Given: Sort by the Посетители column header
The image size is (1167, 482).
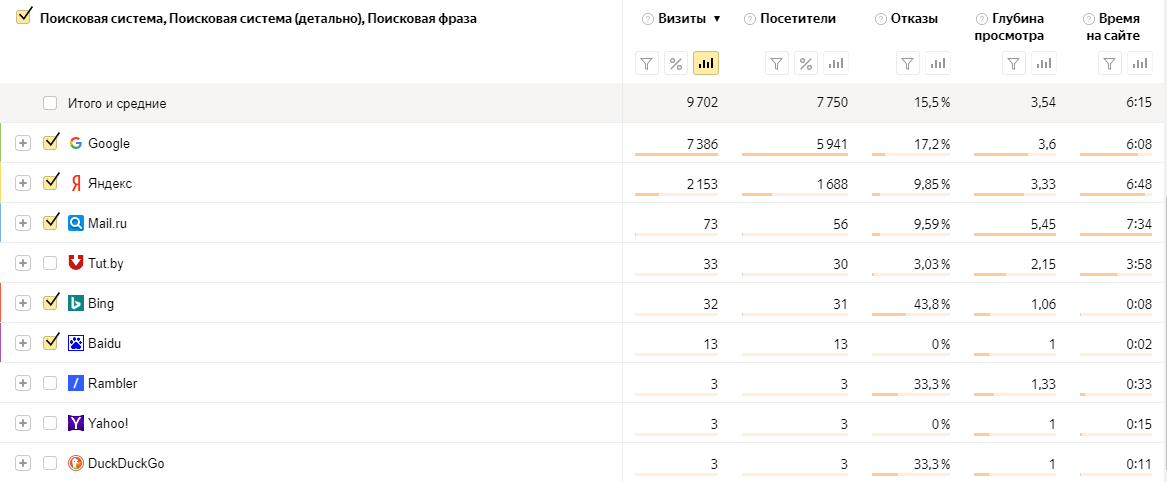Looking at the screenshot, I should [797, 19].
